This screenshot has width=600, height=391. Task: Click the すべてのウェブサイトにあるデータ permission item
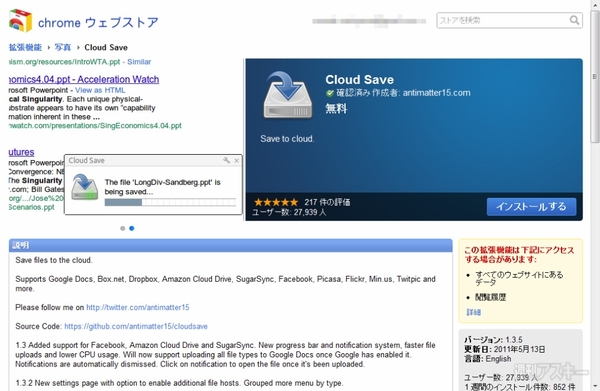(x=519, y=278)
